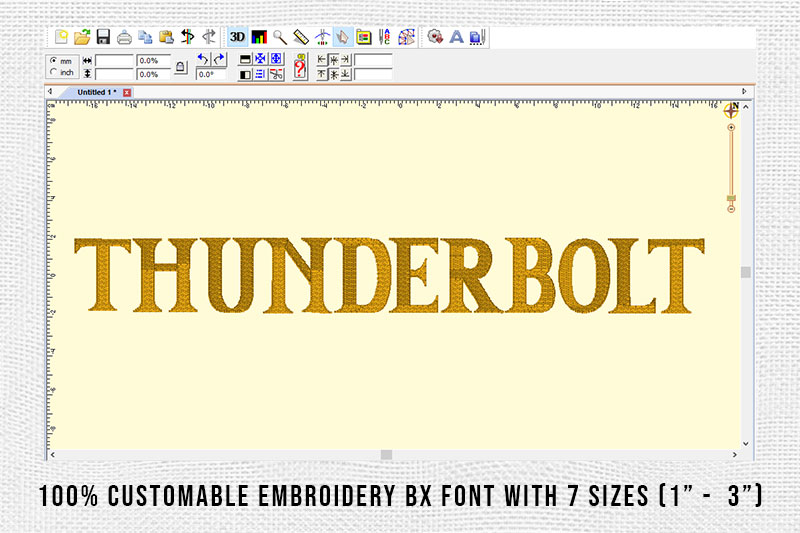The height and width of the screenshot is (533, 800).
Task: Align selected objects to left edge
Action: pyautogui.click(x=321, y=60)
